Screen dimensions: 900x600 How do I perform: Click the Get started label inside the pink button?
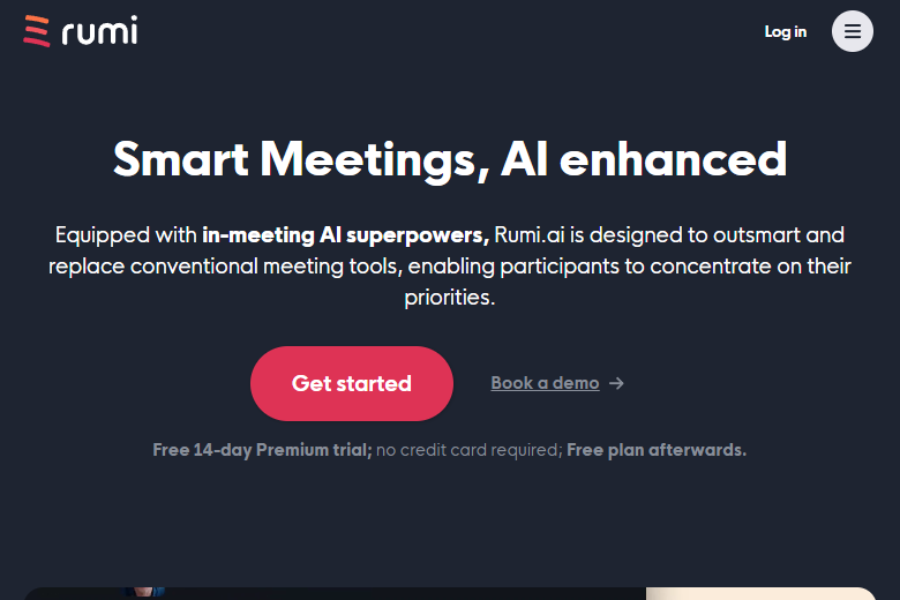[351, 383]
